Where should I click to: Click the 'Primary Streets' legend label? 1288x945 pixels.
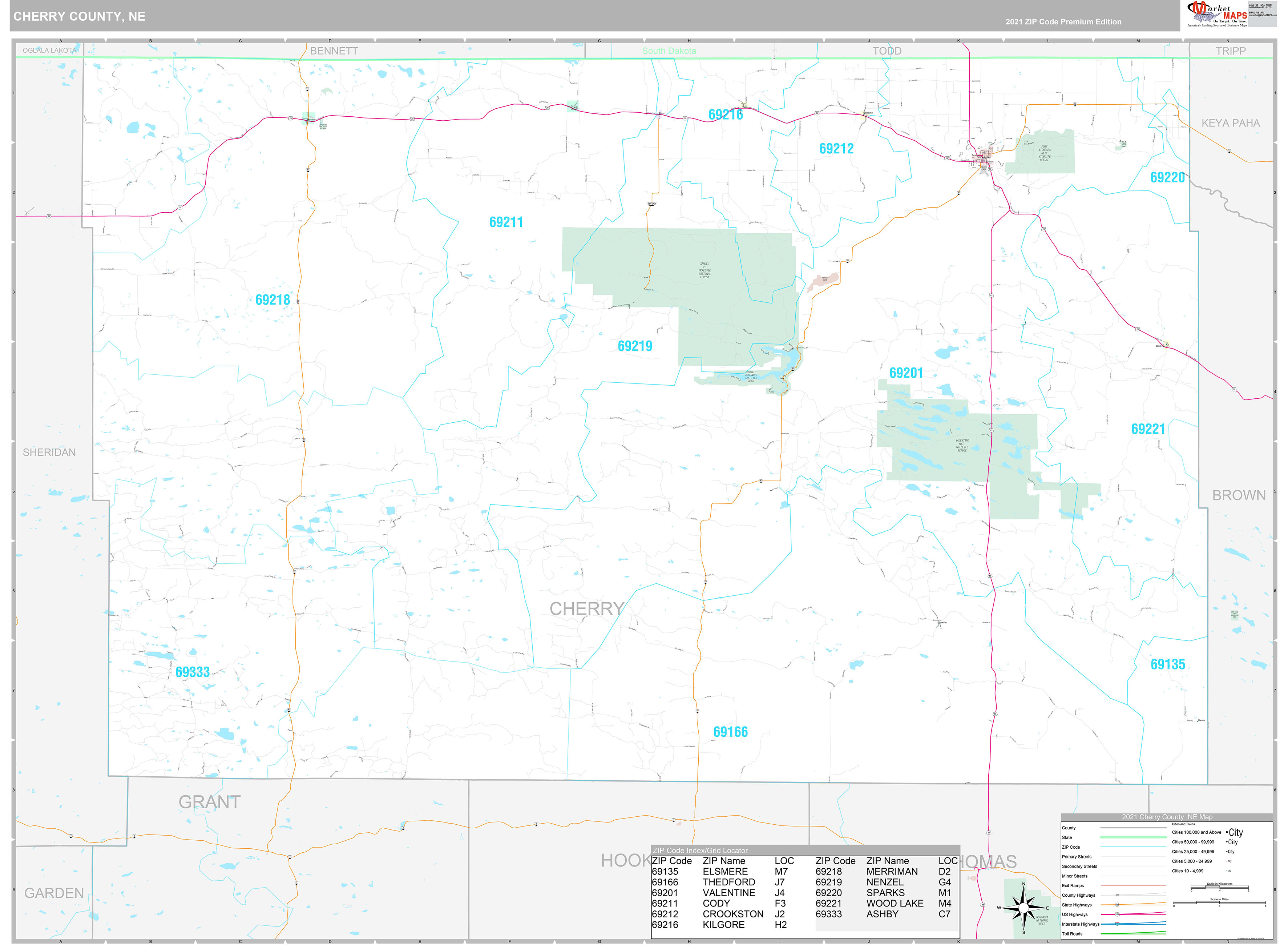coord(1077,857)
